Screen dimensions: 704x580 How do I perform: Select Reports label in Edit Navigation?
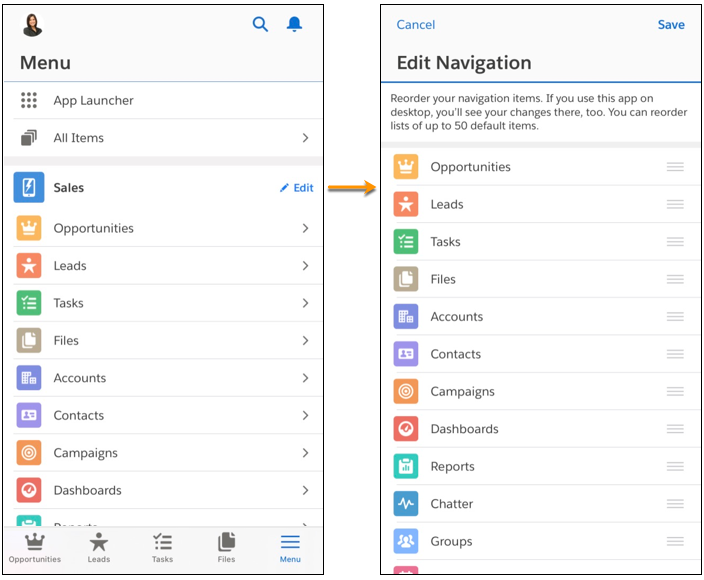(x=452, y=467)
